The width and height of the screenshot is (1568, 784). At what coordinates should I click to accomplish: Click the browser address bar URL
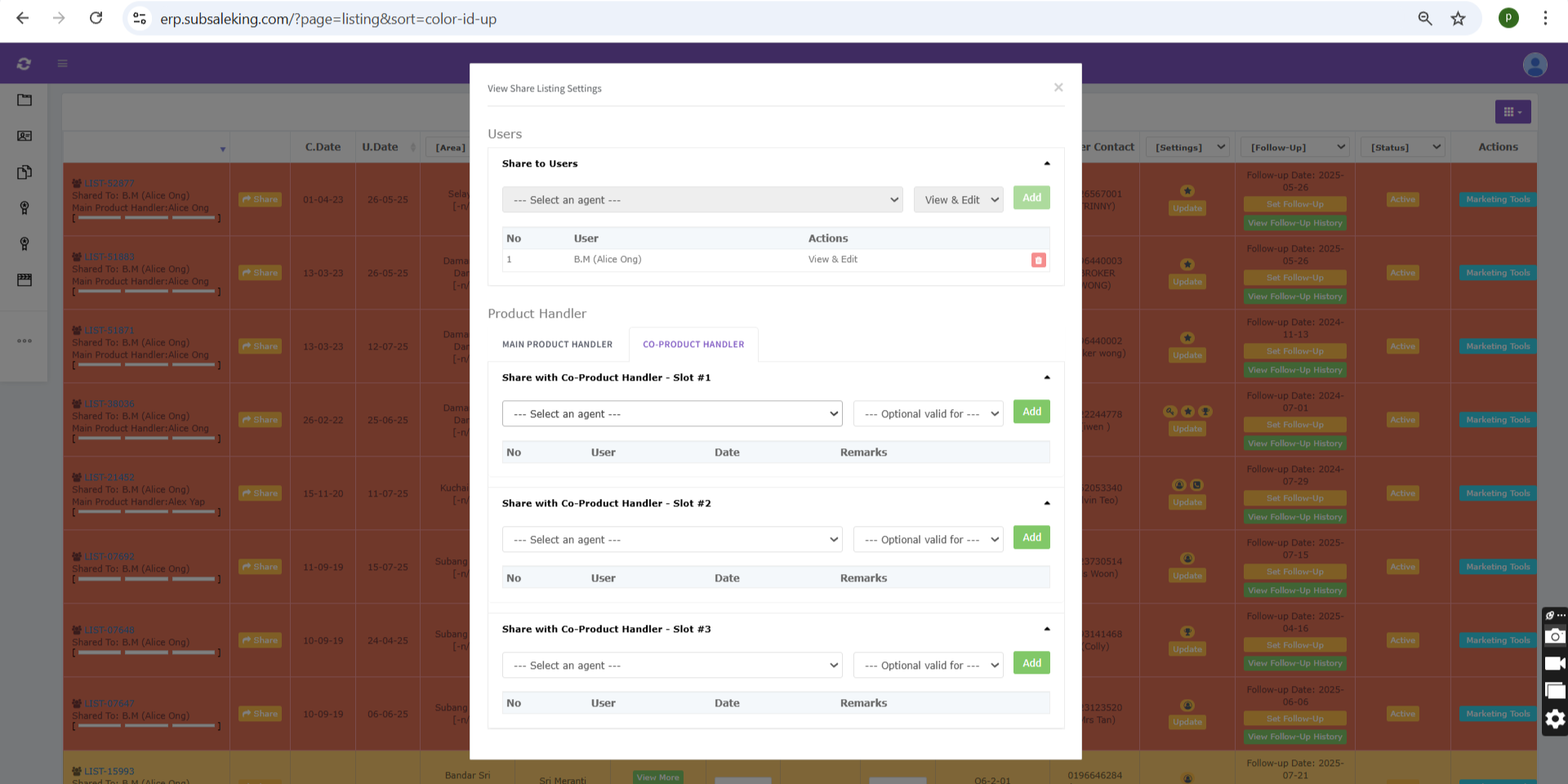328,19
